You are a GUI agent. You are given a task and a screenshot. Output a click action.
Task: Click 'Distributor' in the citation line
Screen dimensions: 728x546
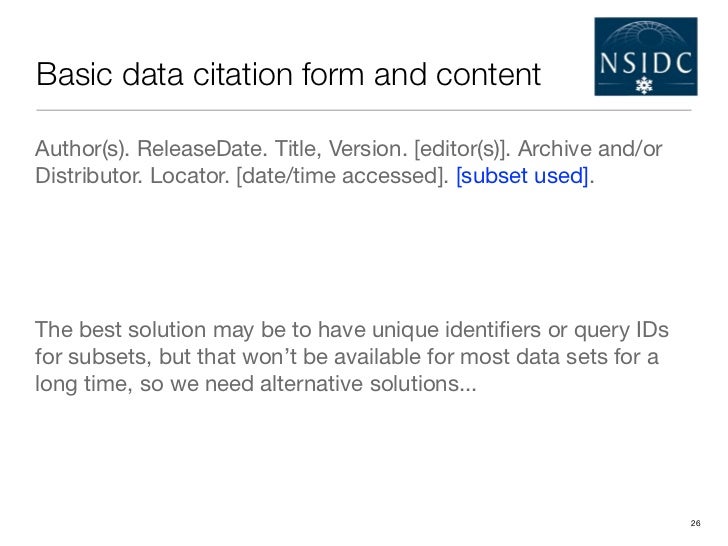[89, 176]
